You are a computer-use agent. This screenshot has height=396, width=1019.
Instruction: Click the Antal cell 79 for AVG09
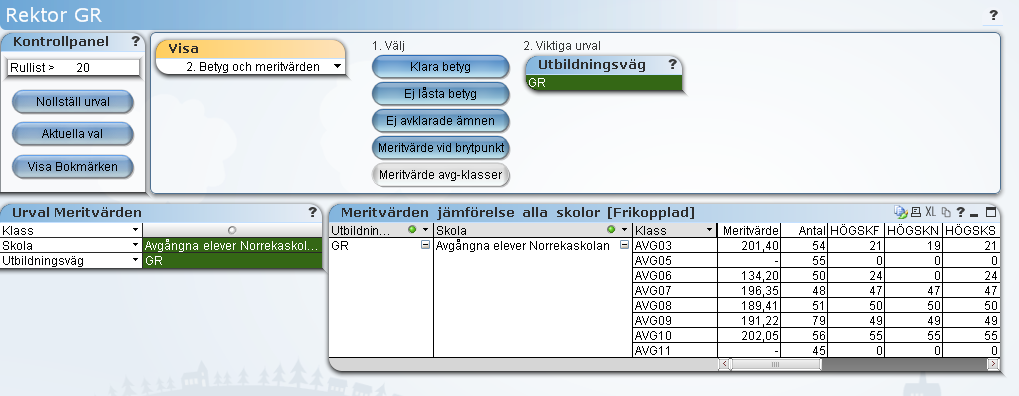[x=805, y=321]
